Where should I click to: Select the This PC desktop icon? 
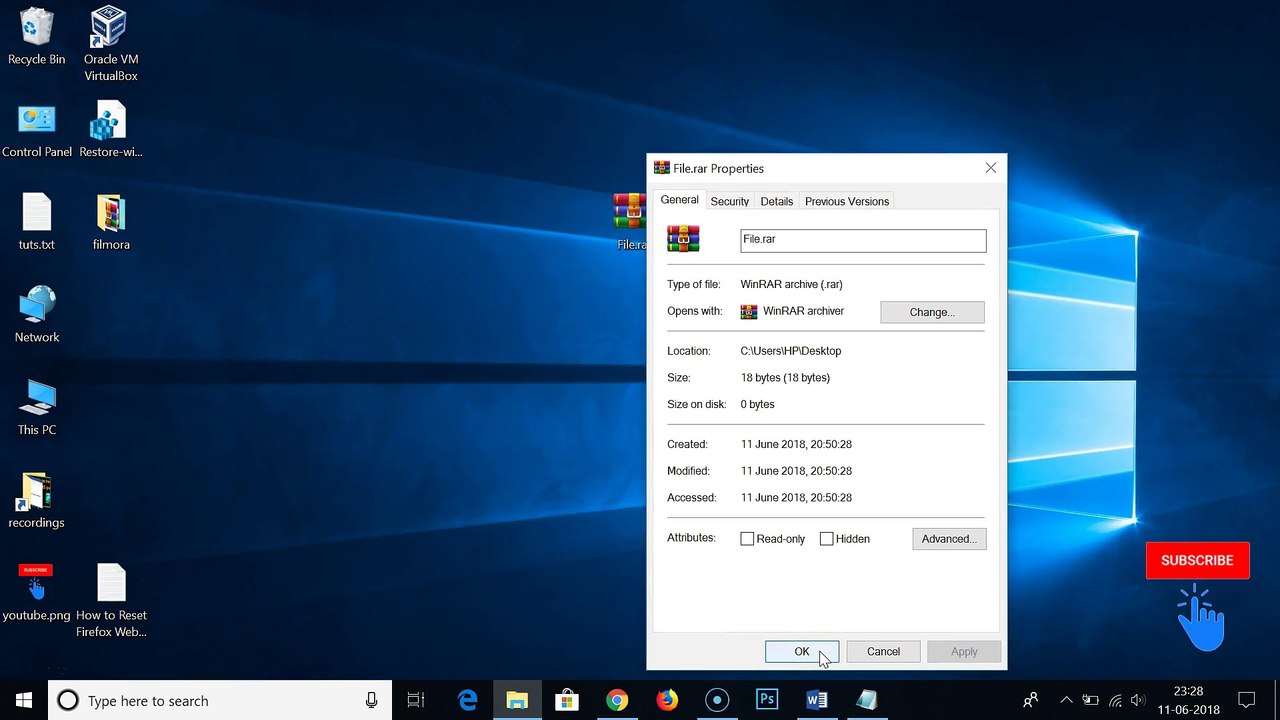(x=37, y=408)
